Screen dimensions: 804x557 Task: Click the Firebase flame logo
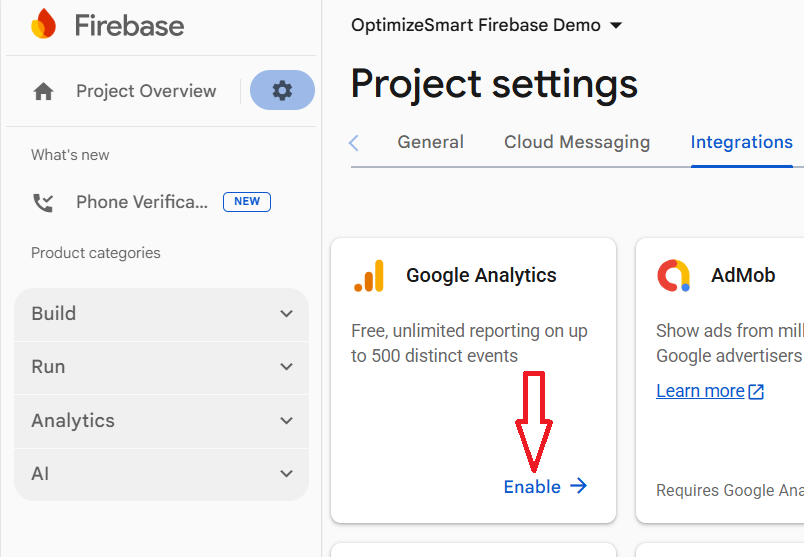pos(43,24)
